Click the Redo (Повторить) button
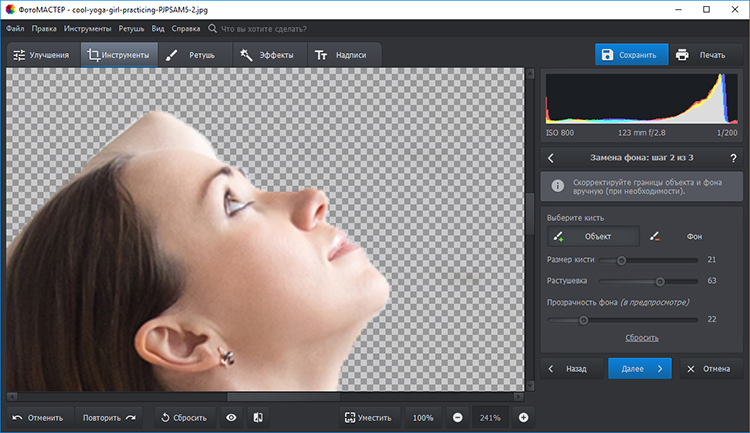The height and width of the screenshot is (433, 750). pyautogui.click(x=109, y=417)
